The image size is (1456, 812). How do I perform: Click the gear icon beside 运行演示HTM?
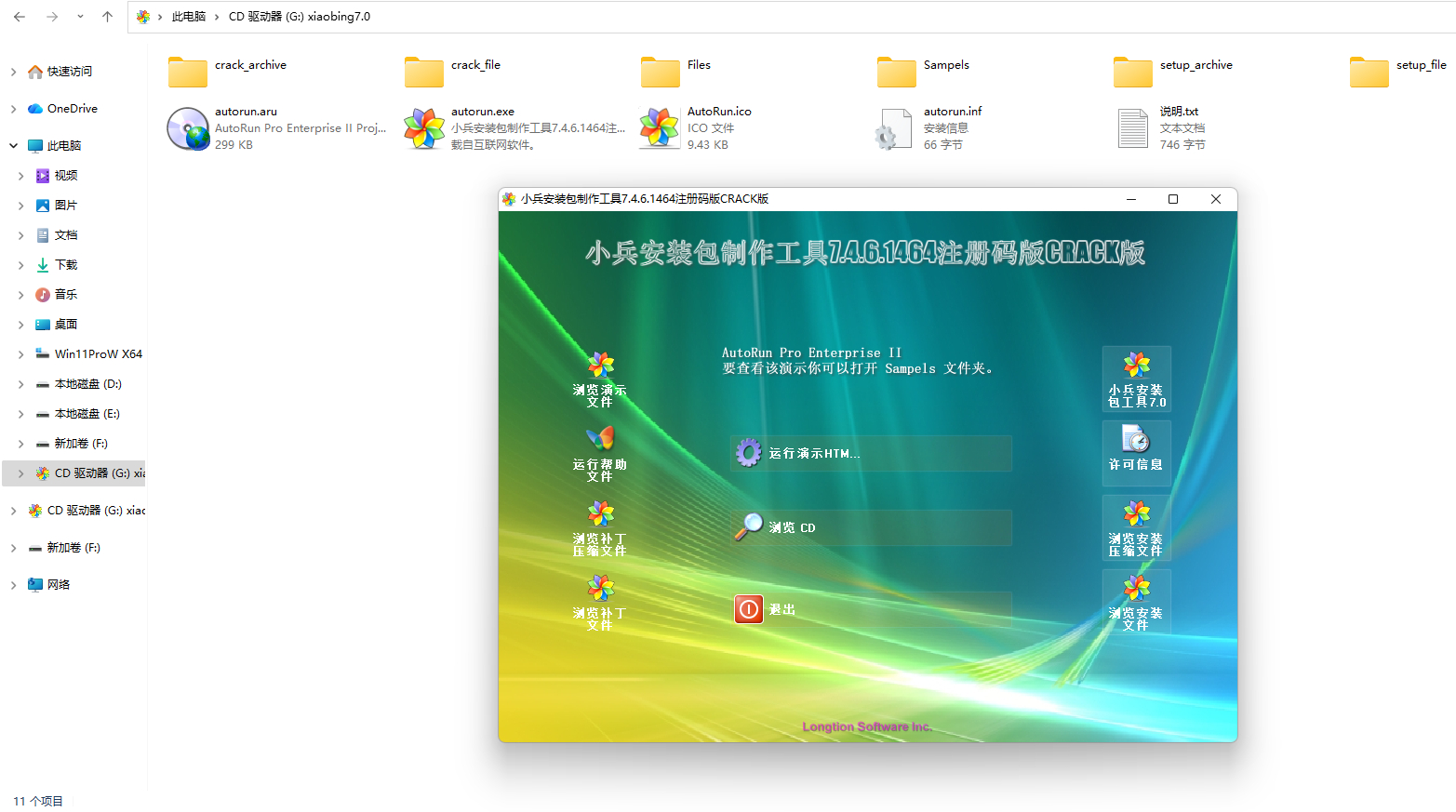click(749, 453)
